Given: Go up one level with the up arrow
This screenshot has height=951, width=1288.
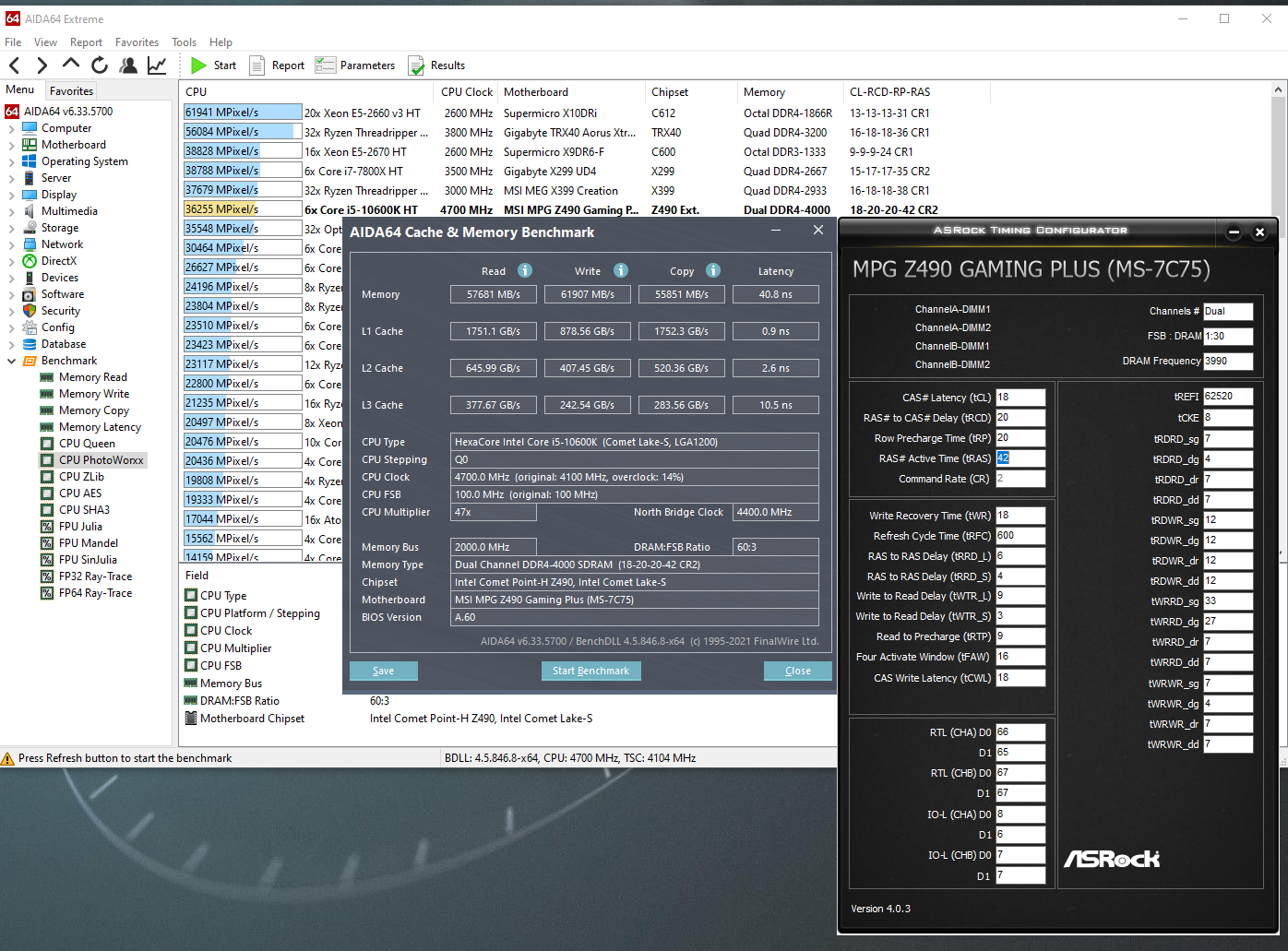Looking at the screenshot, I should pyautogui.click(x=71, y=64).
